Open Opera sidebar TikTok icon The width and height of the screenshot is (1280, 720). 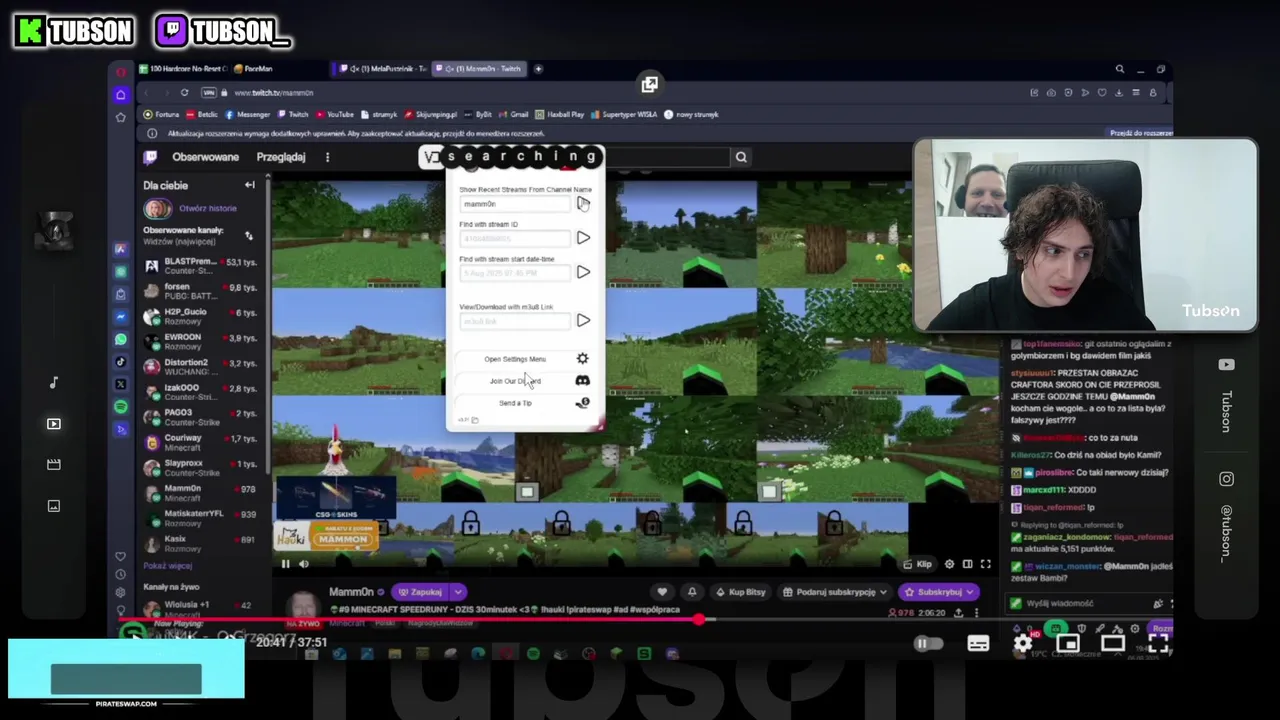click(121, 362)
